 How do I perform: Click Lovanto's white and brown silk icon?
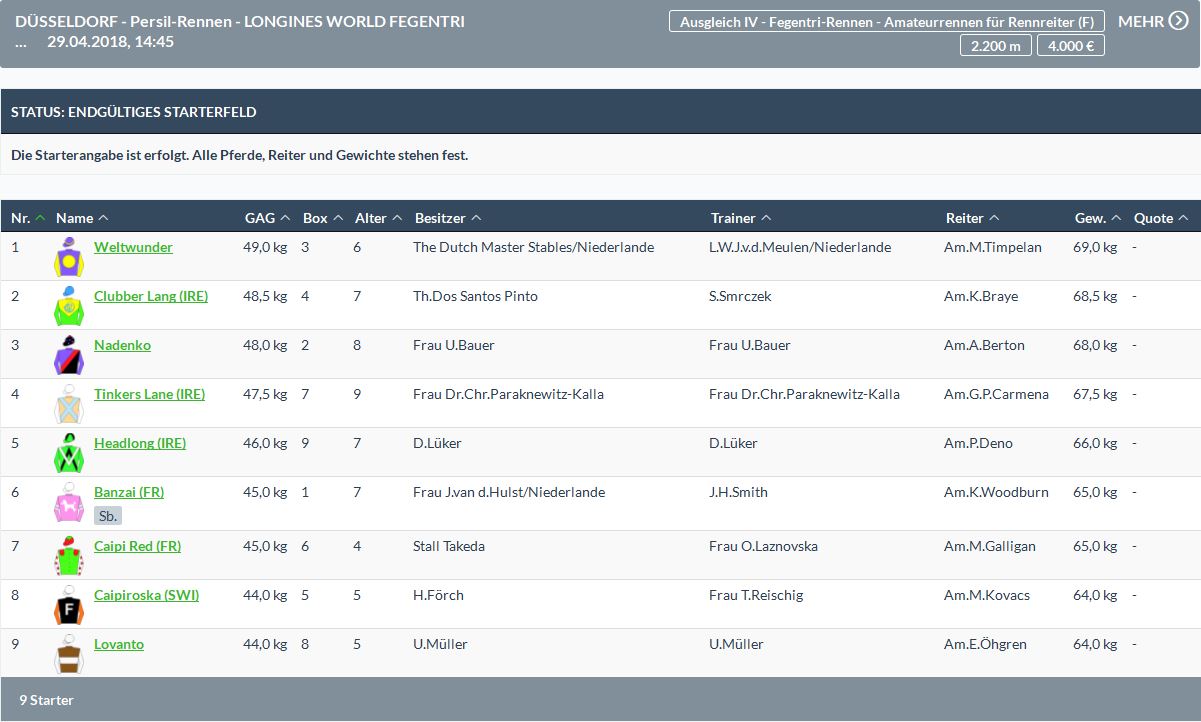pos(68,654)
